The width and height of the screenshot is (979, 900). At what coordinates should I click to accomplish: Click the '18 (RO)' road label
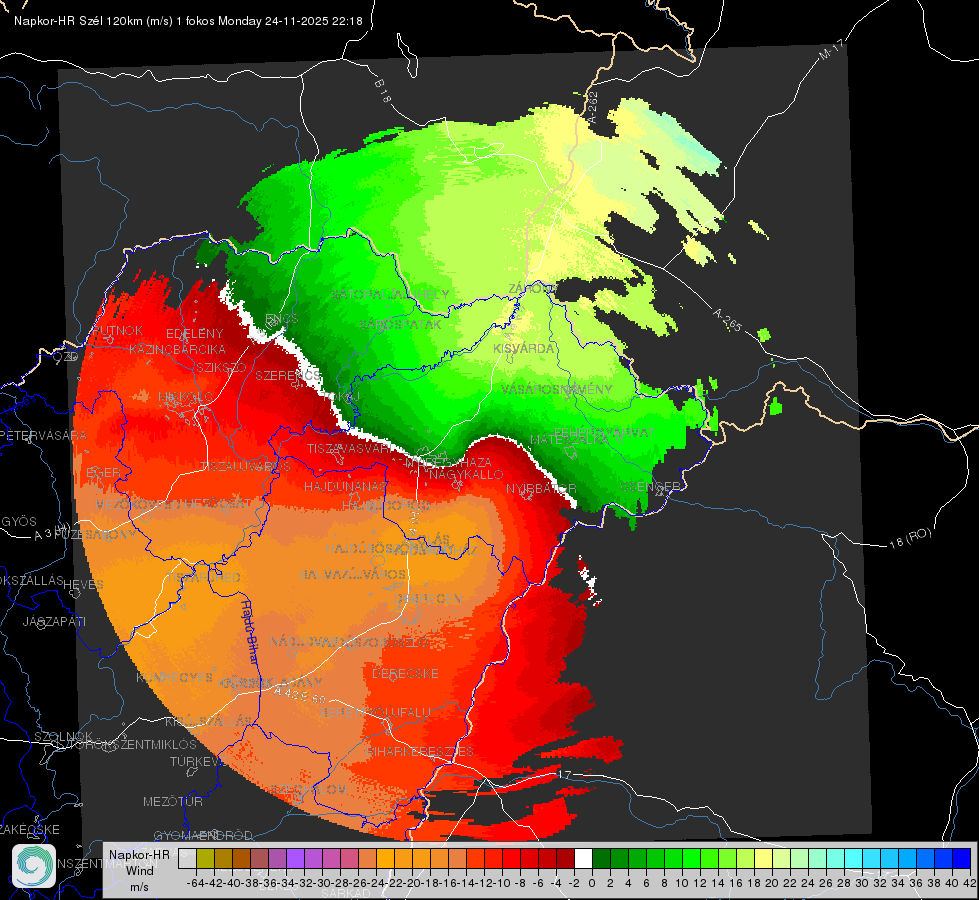pos(910,538)
